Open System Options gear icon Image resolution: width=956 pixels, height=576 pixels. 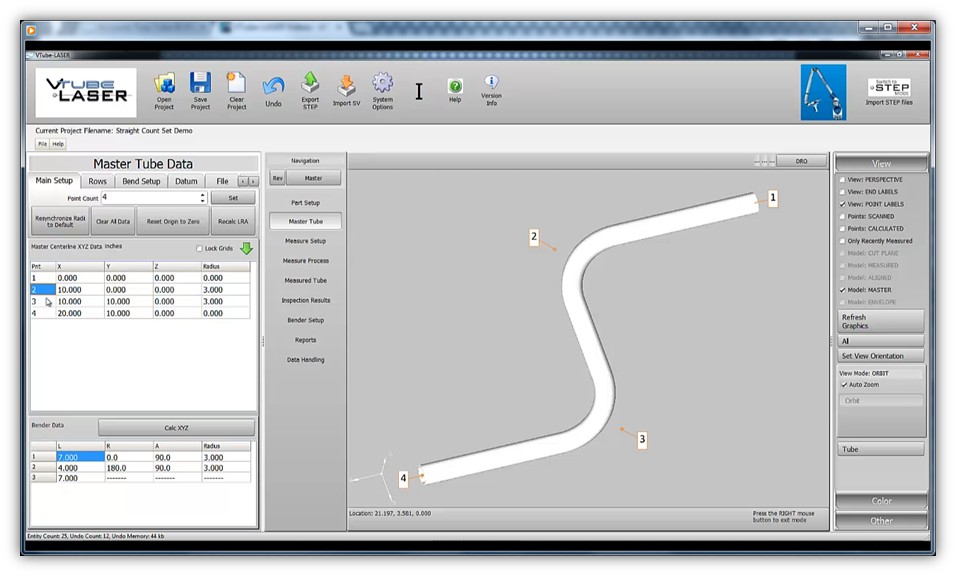(x=382, y=85)
